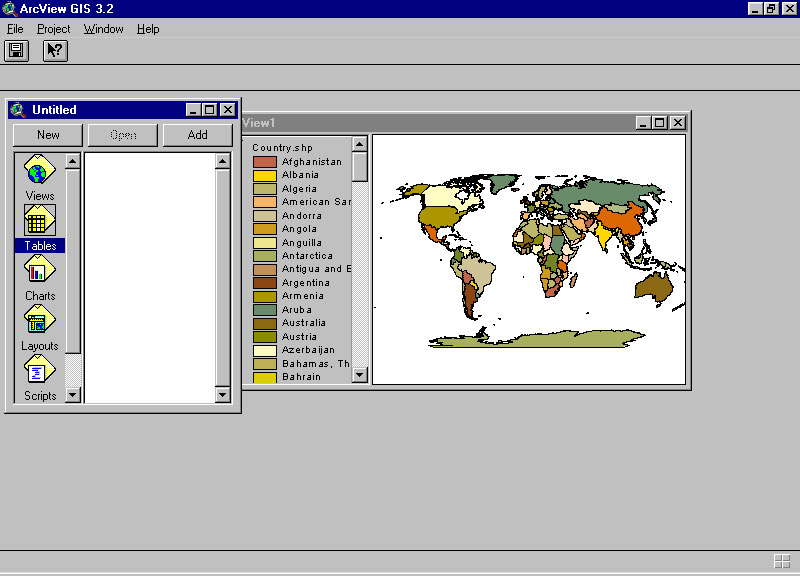Select the Views icon in project window
This screenshot has width=800, height=576.
point(40,171)
